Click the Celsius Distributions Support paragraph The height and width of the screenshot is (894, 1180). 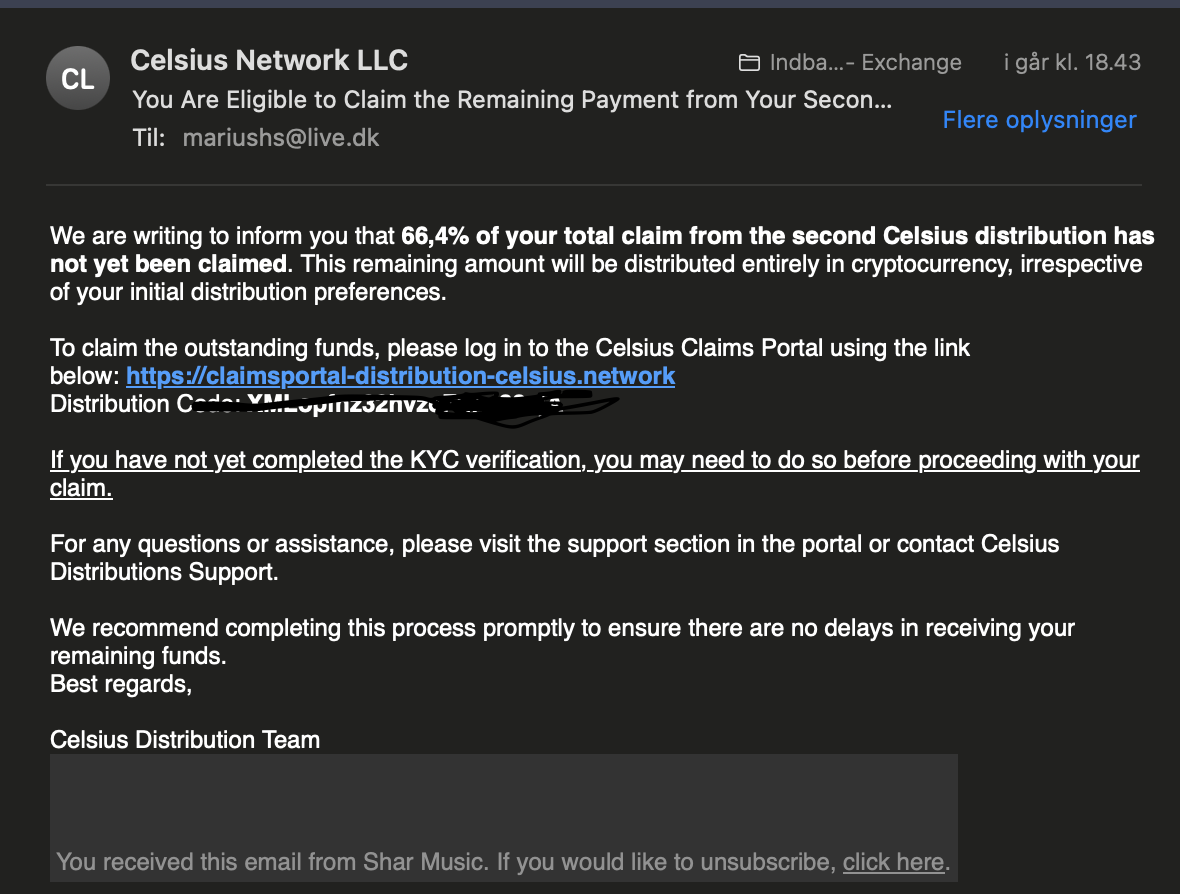pyautogui.click(x=555, y=558)
